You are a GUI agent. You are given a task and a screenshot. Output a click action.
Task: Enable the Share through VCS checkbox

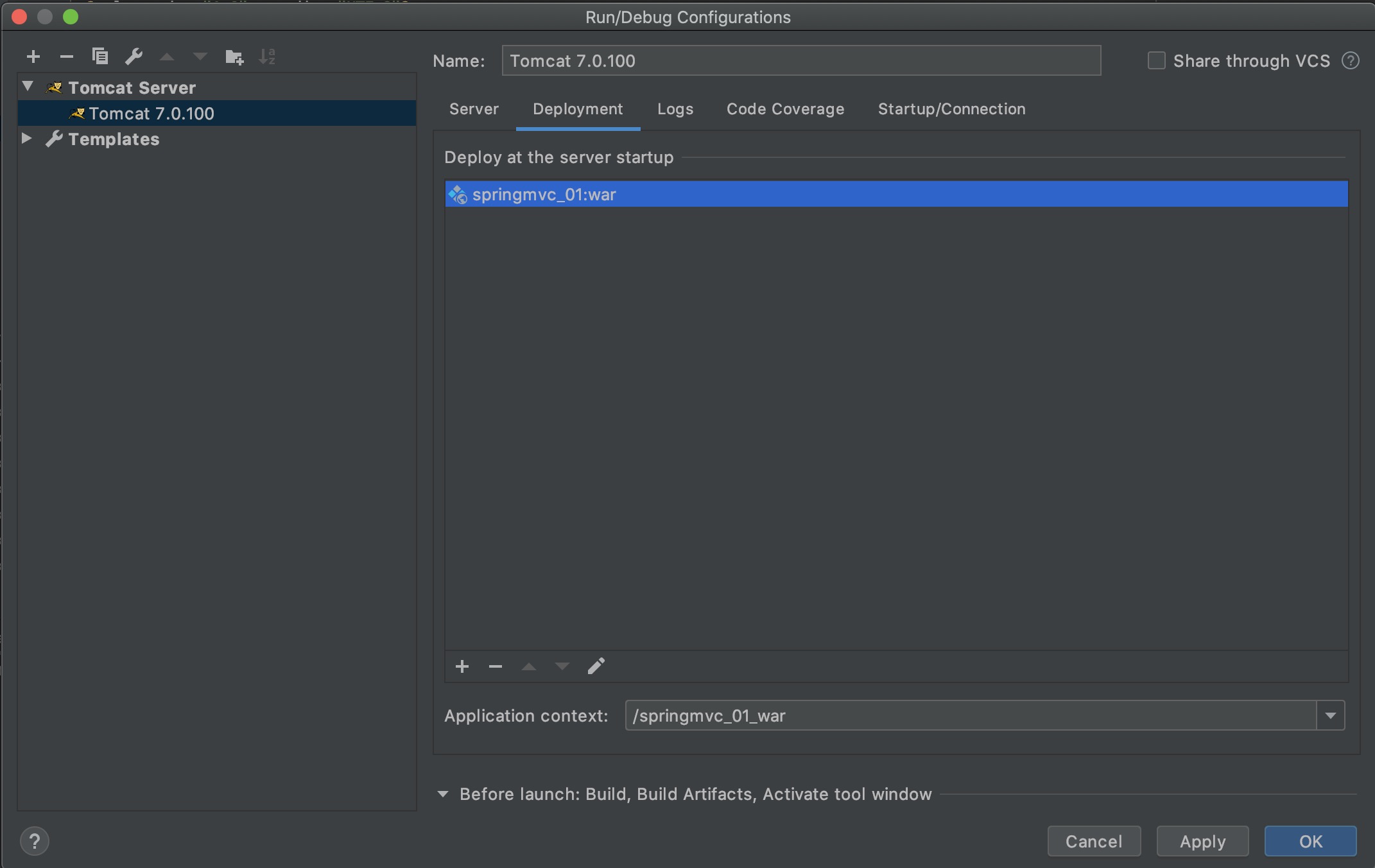(1157, 61)
